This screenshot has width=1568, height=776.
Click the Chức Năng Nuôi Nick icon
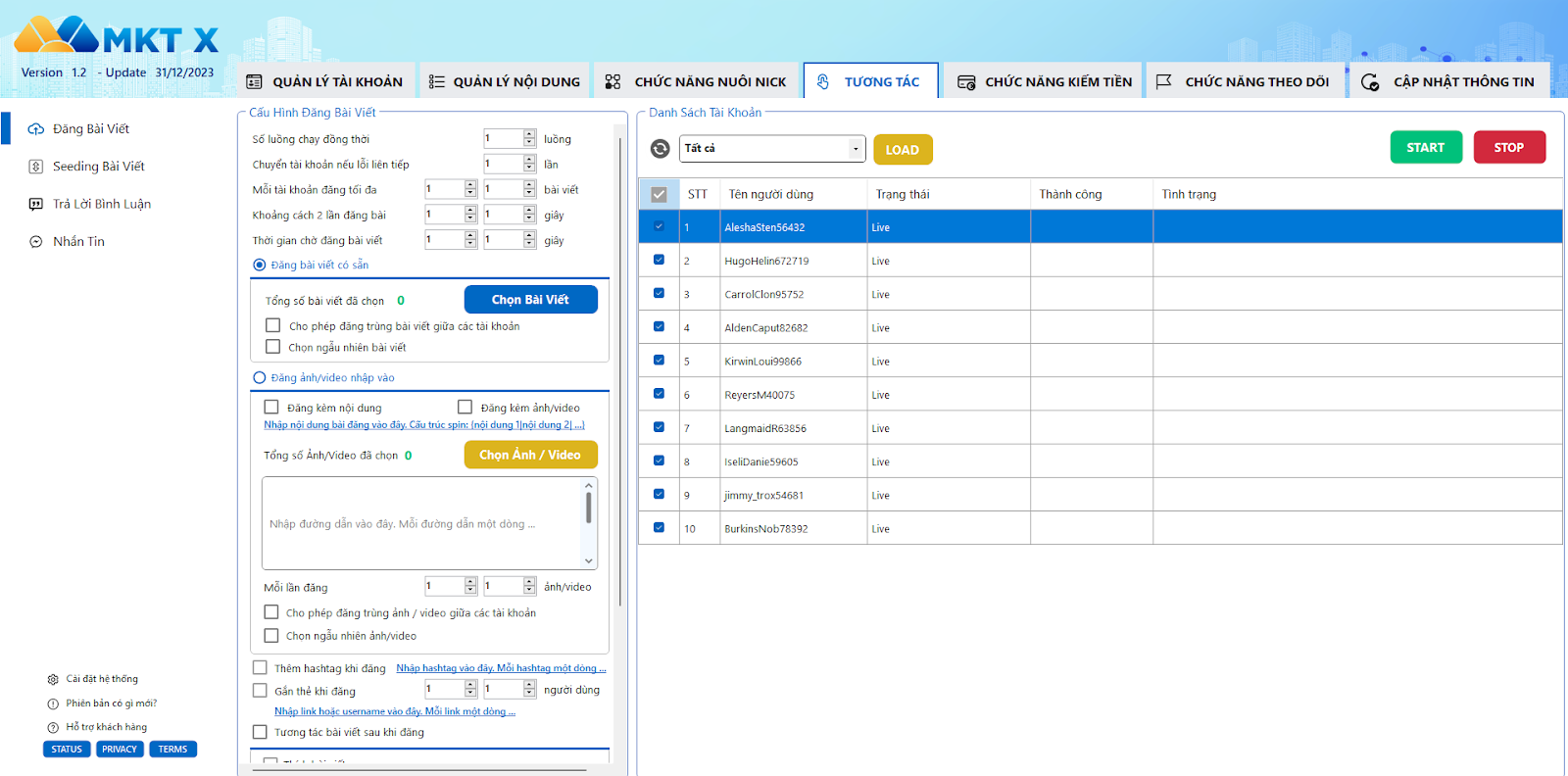coord(612,82)
